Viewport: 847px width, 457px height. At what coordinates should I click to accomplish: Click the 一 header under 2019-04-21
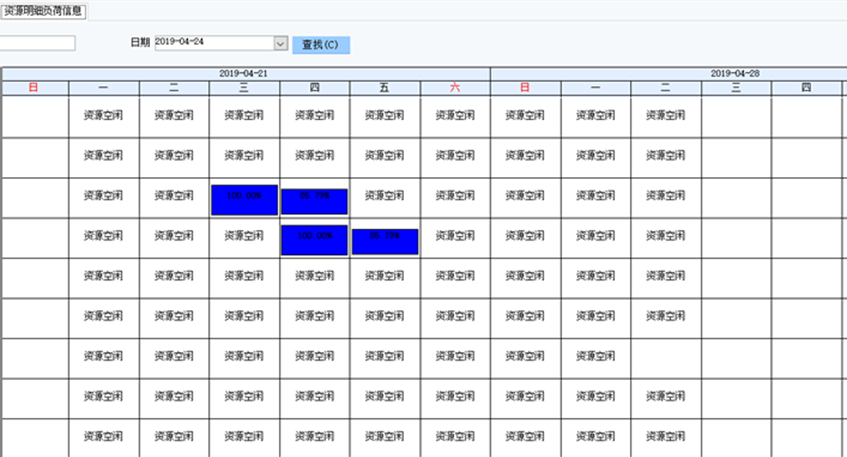pyautogui.click(x=104, y=88)
